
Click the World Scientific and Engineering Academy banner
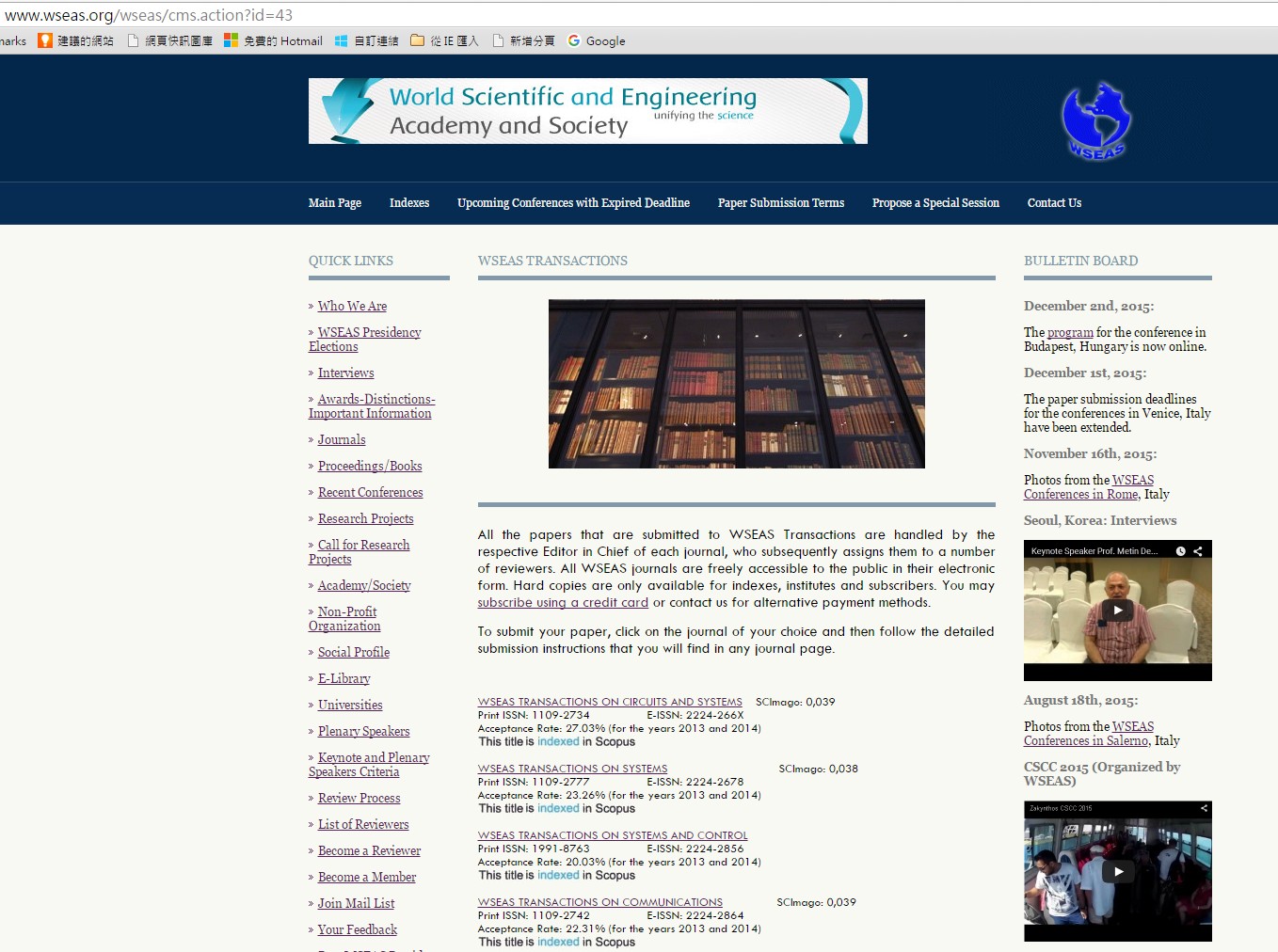[x=587, y=111]
